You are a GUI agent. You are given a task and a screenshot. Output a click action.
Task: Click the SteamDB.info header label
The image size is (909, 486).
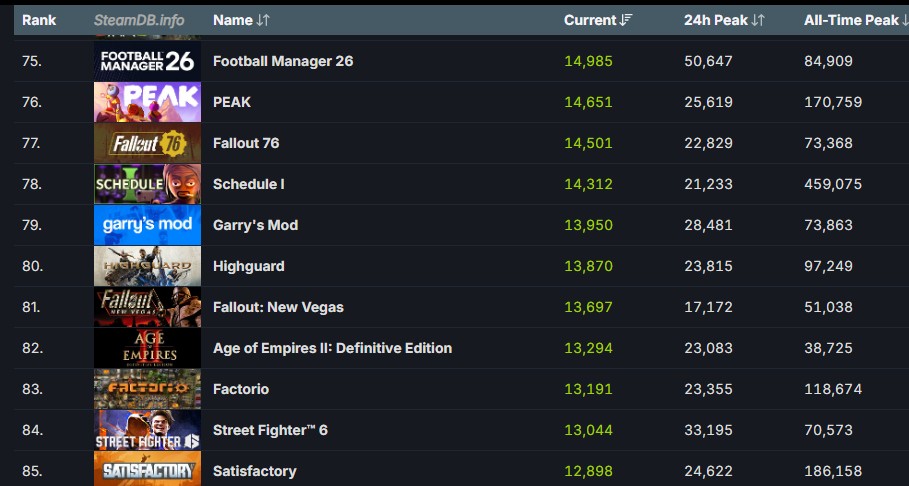138,20
